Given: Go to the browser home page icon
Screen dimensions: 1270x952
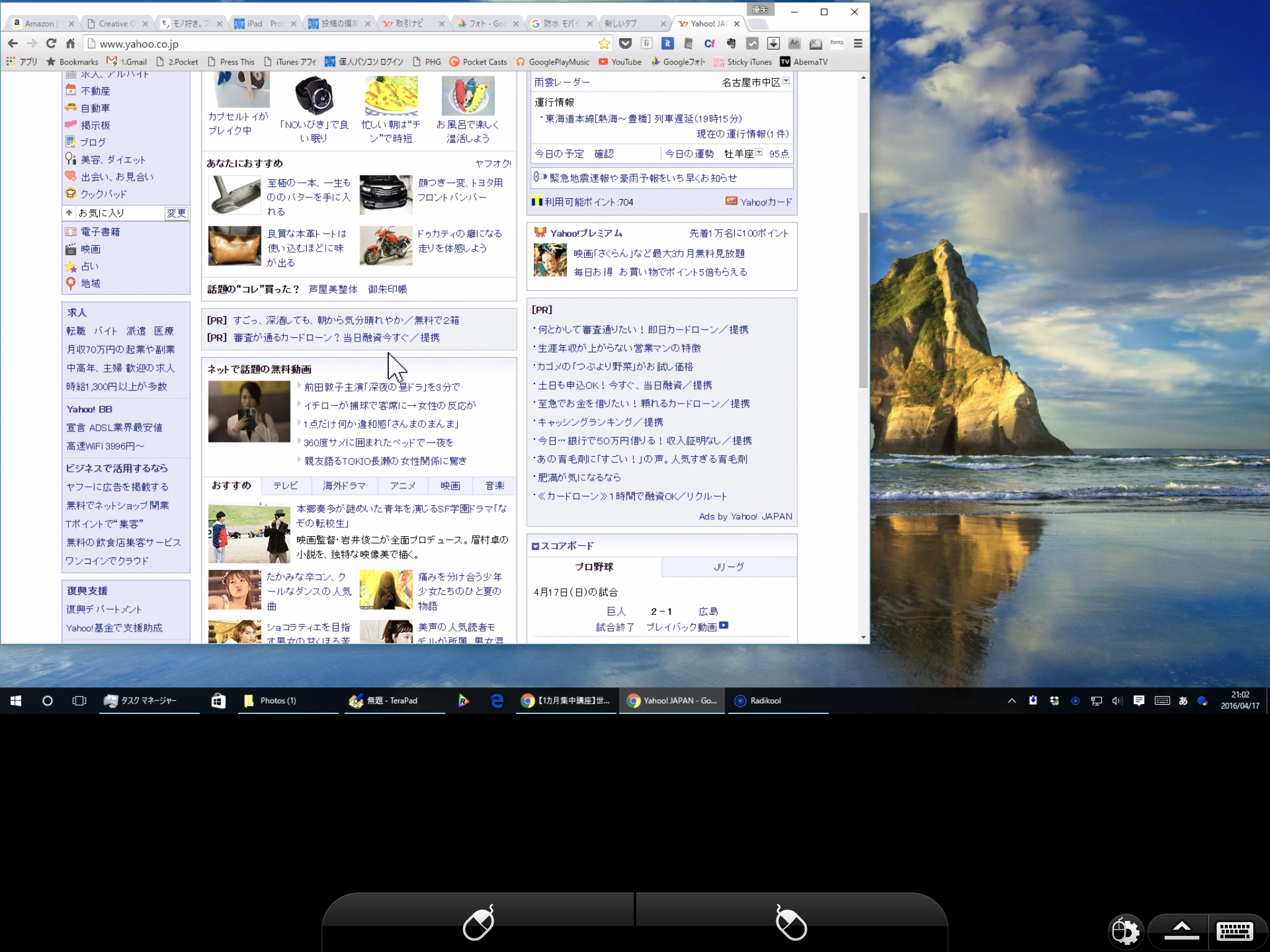Looking at the screenshot, I should coord(71,43).
